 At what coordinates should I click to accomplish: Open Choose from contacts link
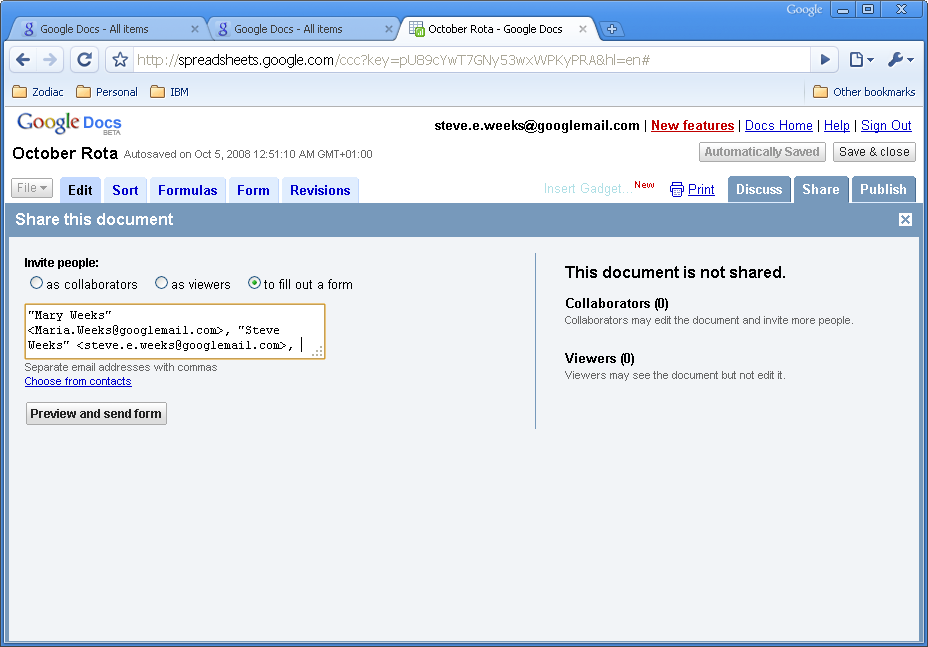click(x=78, y=381)
